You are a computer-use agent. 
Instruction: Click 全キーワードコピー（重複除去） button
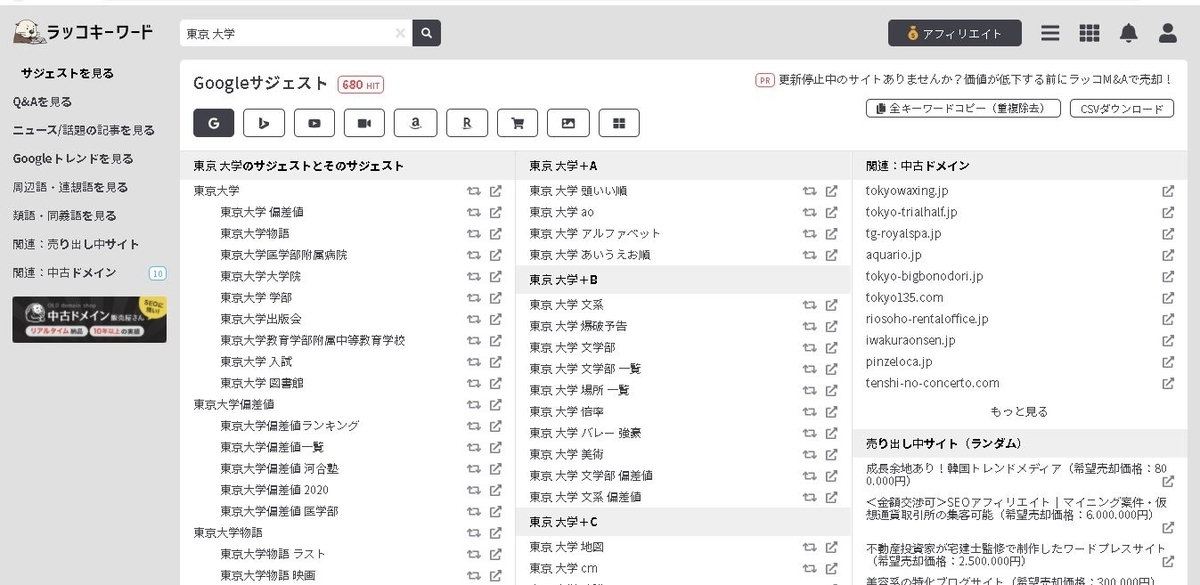[963, 108]
